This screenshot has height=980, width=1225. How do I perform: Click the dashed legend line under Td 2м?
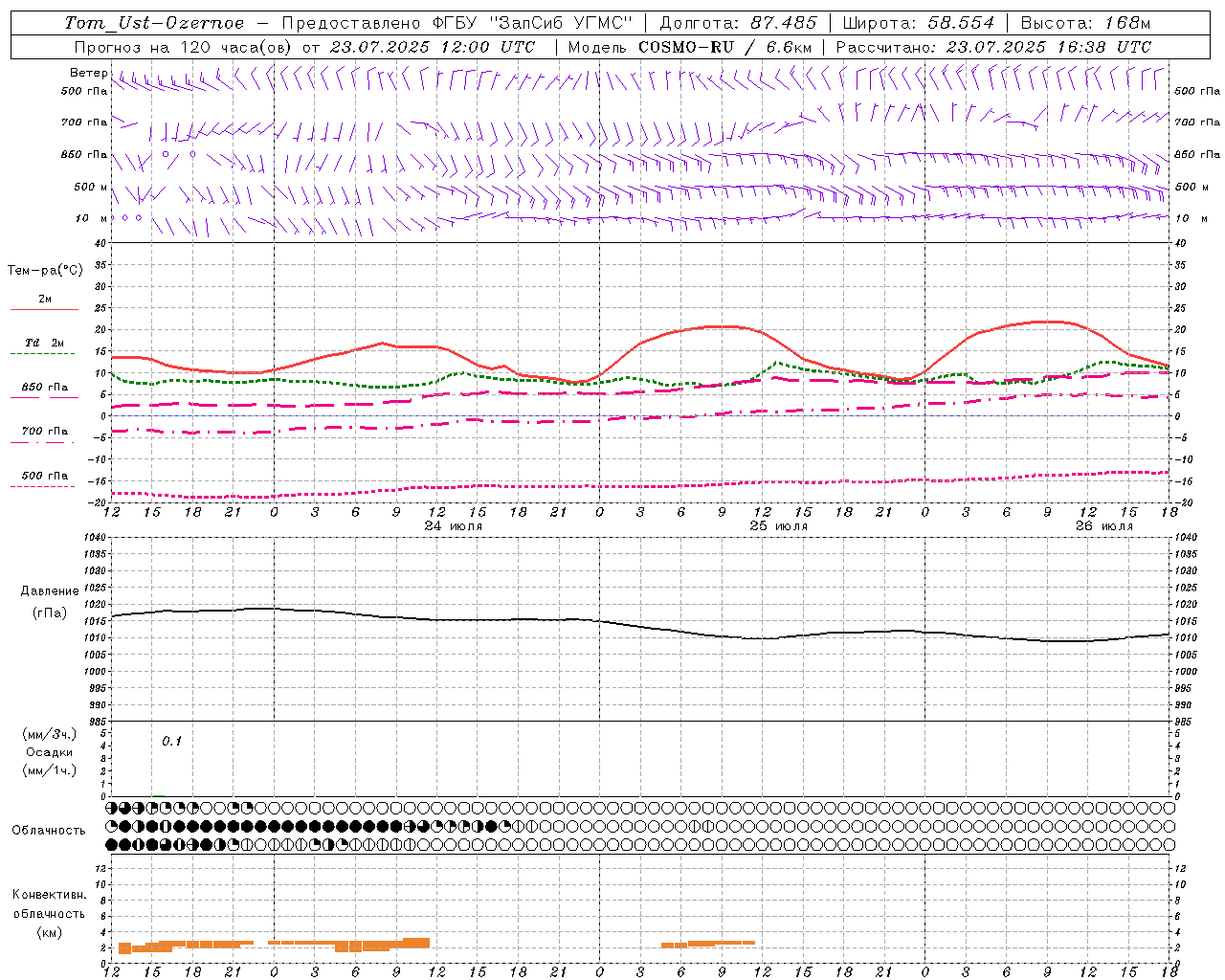[x=43, y=354]
